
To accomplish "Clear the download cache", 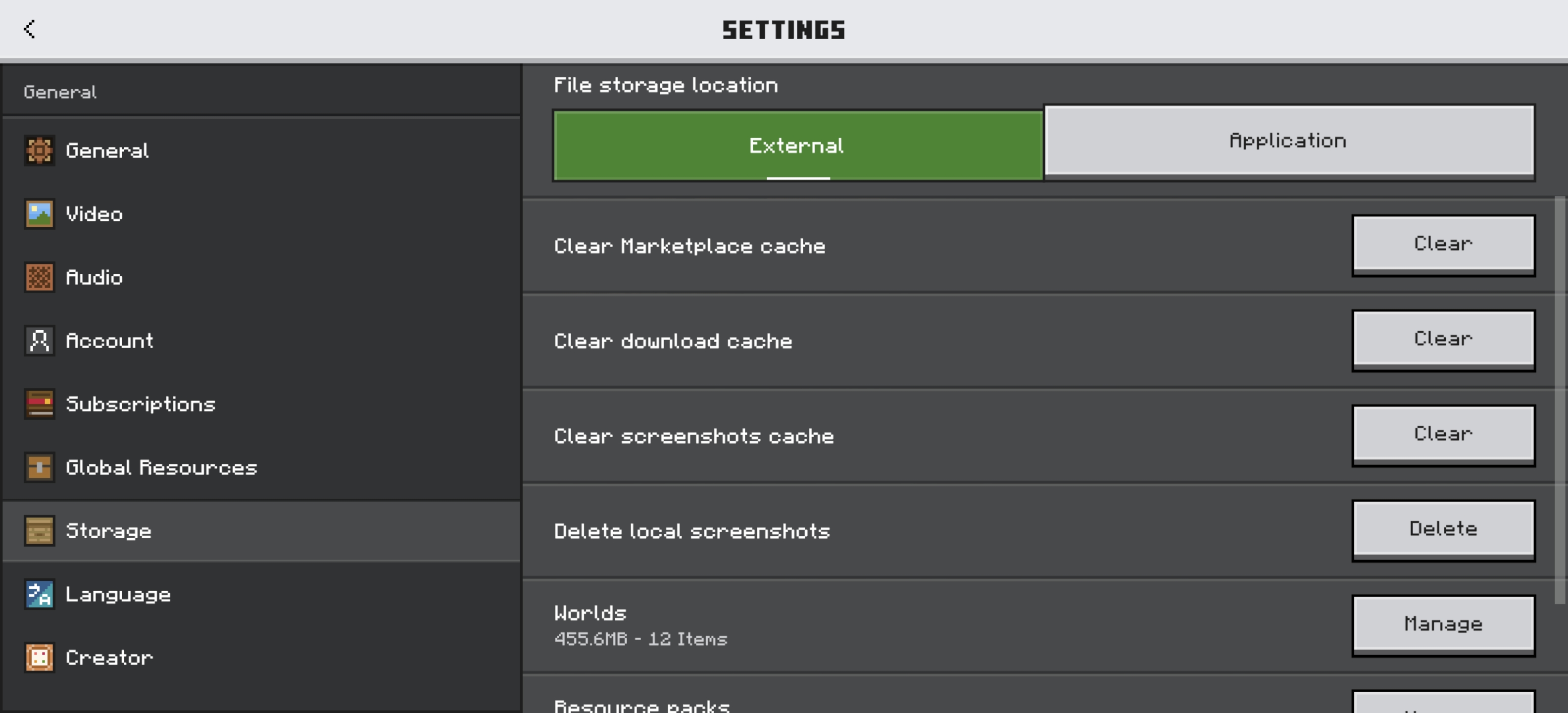I will click(x=1443, y=340).
